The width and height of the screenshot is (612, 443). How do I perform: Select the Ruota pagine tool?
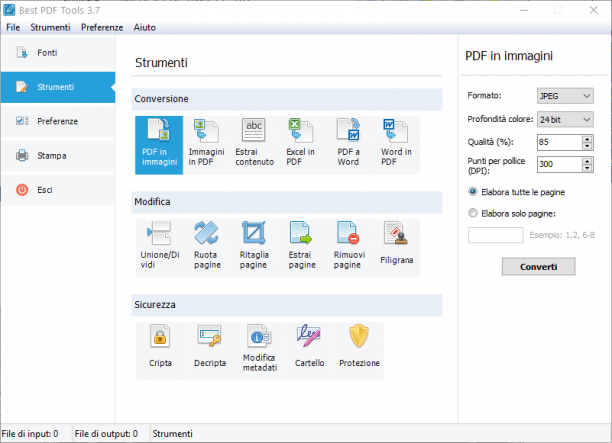(x=207, y=248)
